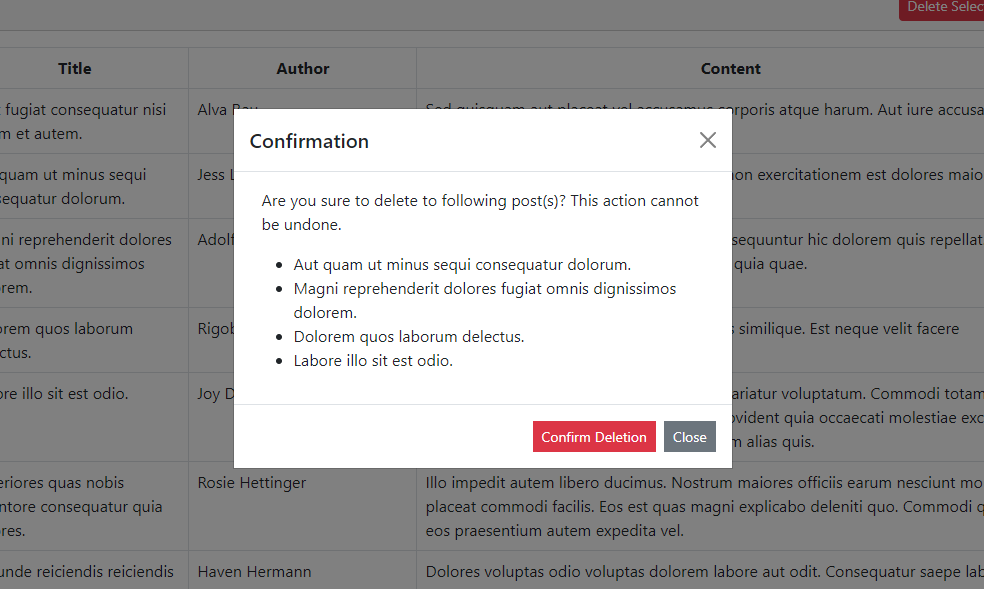
Task: Click the 'sequuntur hic dolorem quis repellat' content cell
Action: pos(858,263)
